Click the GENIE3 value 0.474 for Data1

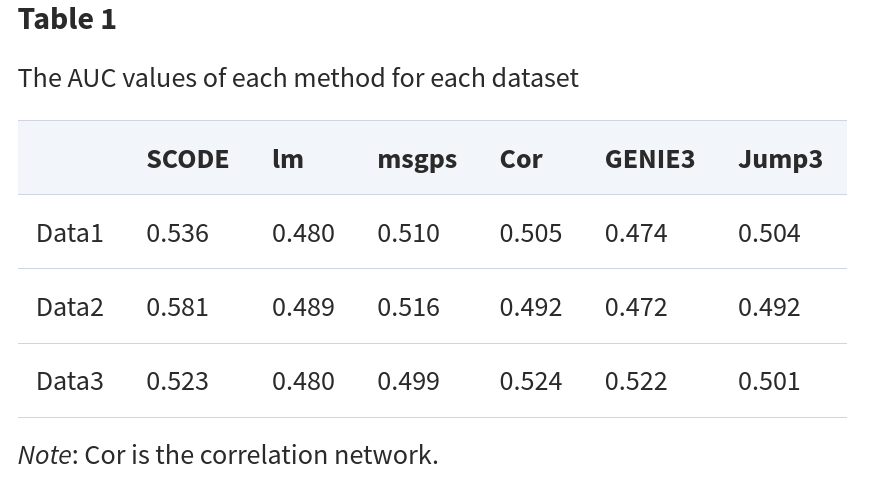pos(635,233)
